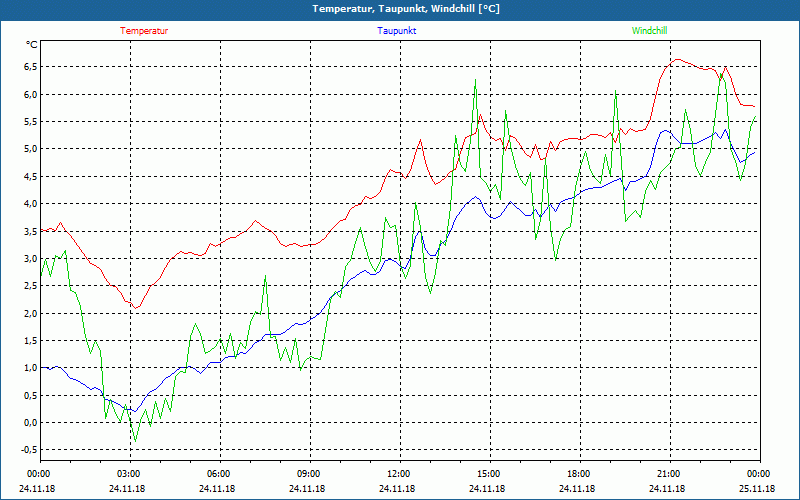Click the 03:00 time axis label

click(130, 474)
